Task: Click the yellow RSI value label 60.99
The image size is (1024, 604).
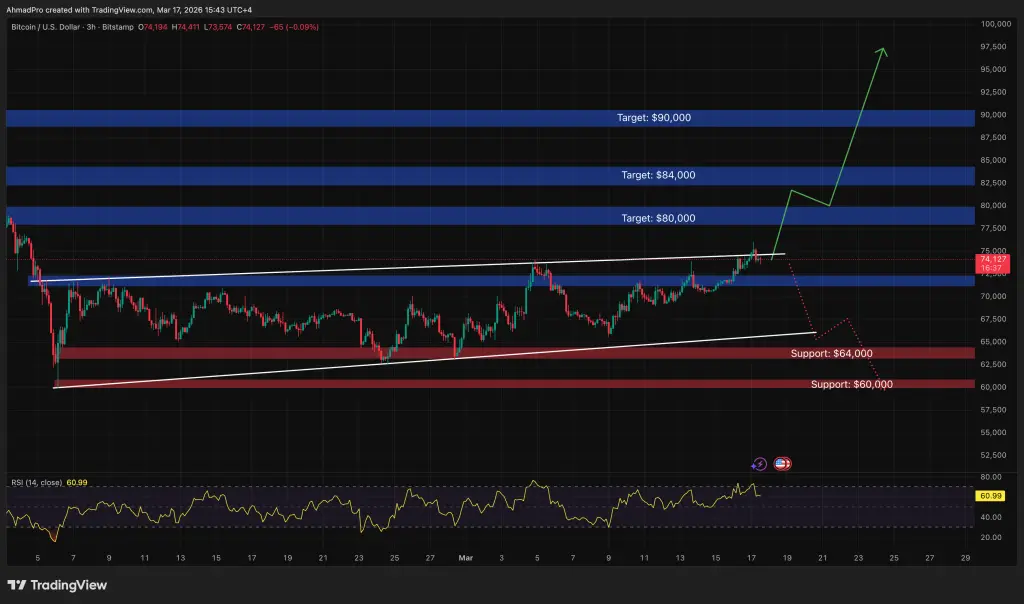Action: click(989, 495)
